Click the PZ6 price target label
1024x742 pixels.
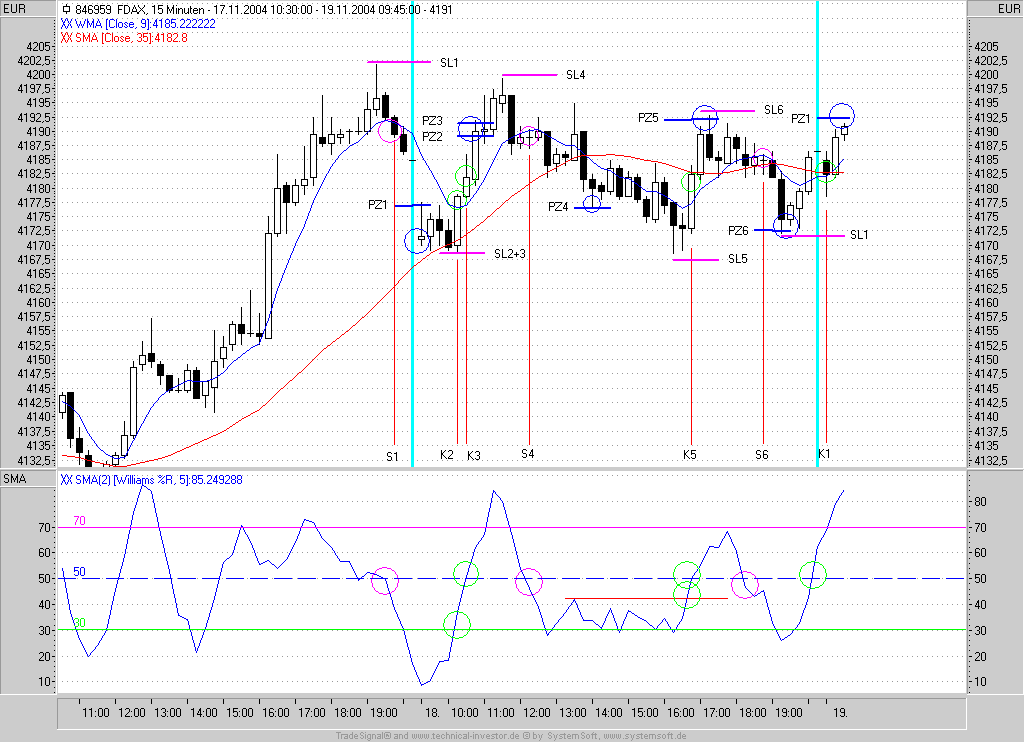tap(738, 231)
